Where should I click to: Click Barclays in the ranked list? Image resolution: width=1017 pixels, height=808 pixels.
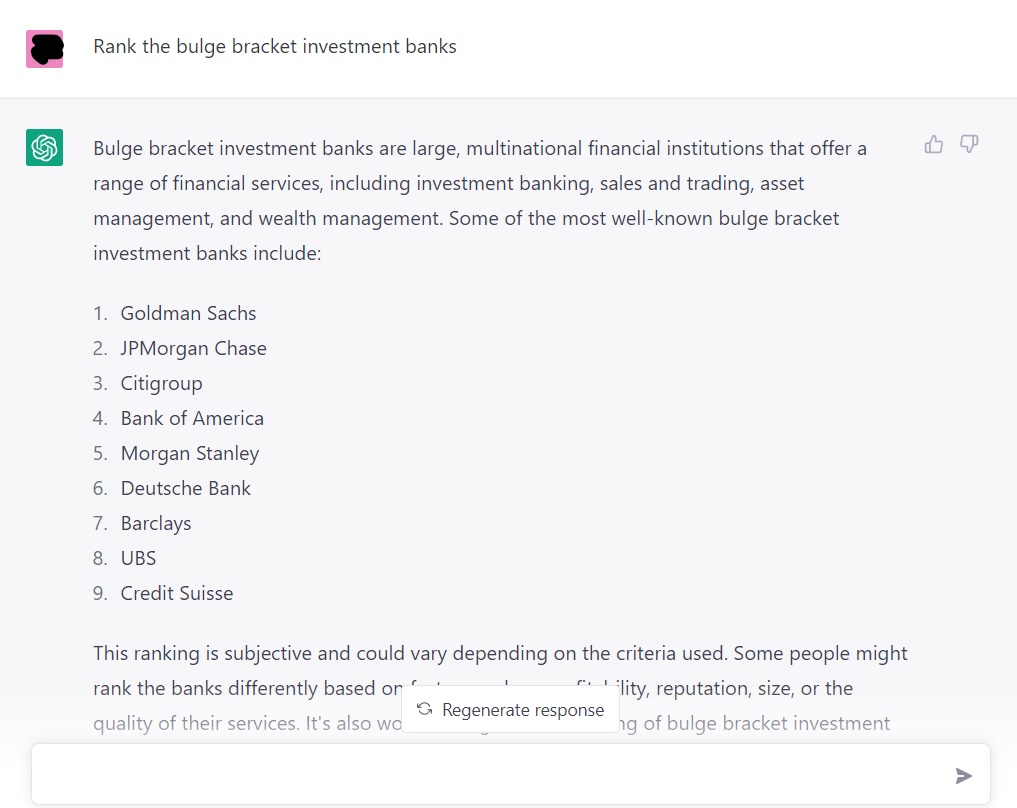pos(155,523)
